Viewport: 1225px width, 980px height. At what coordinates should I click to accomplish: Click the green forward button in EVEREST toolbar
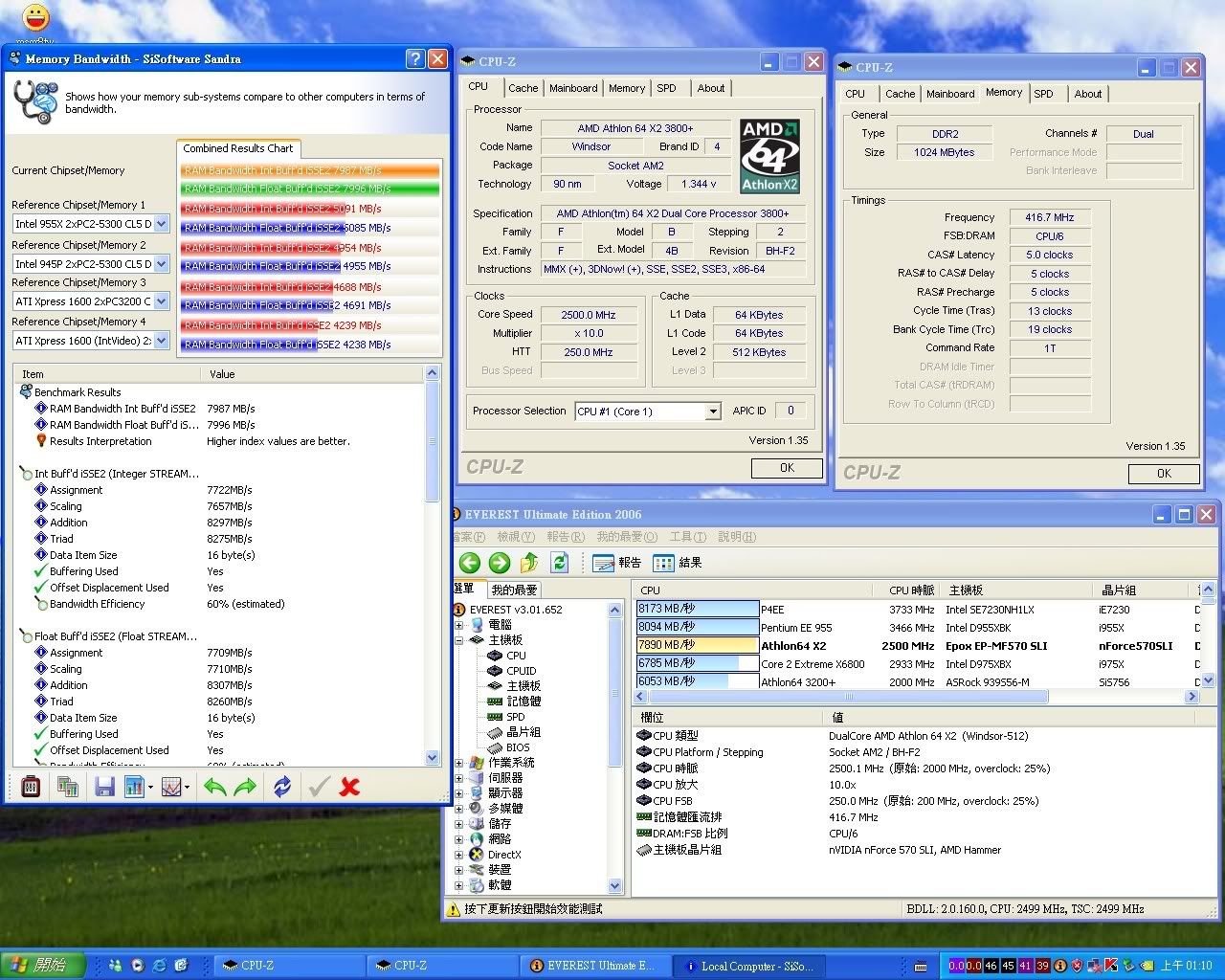(x=500, y=563)
